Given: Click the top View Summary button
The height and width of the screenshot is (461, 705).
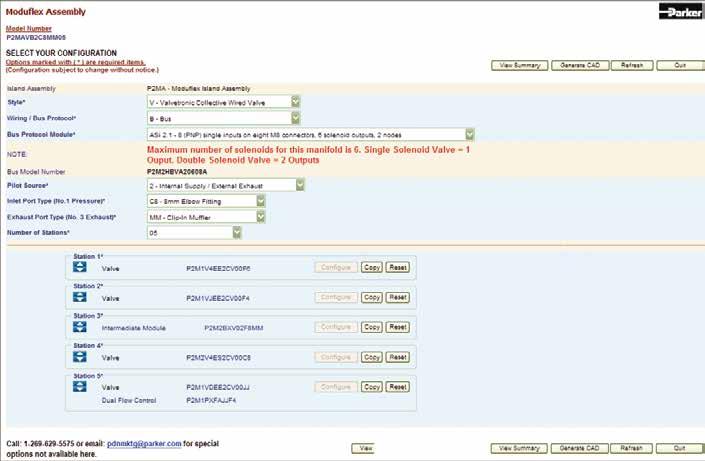Looking at the screenshot, I should click(519, 65).
